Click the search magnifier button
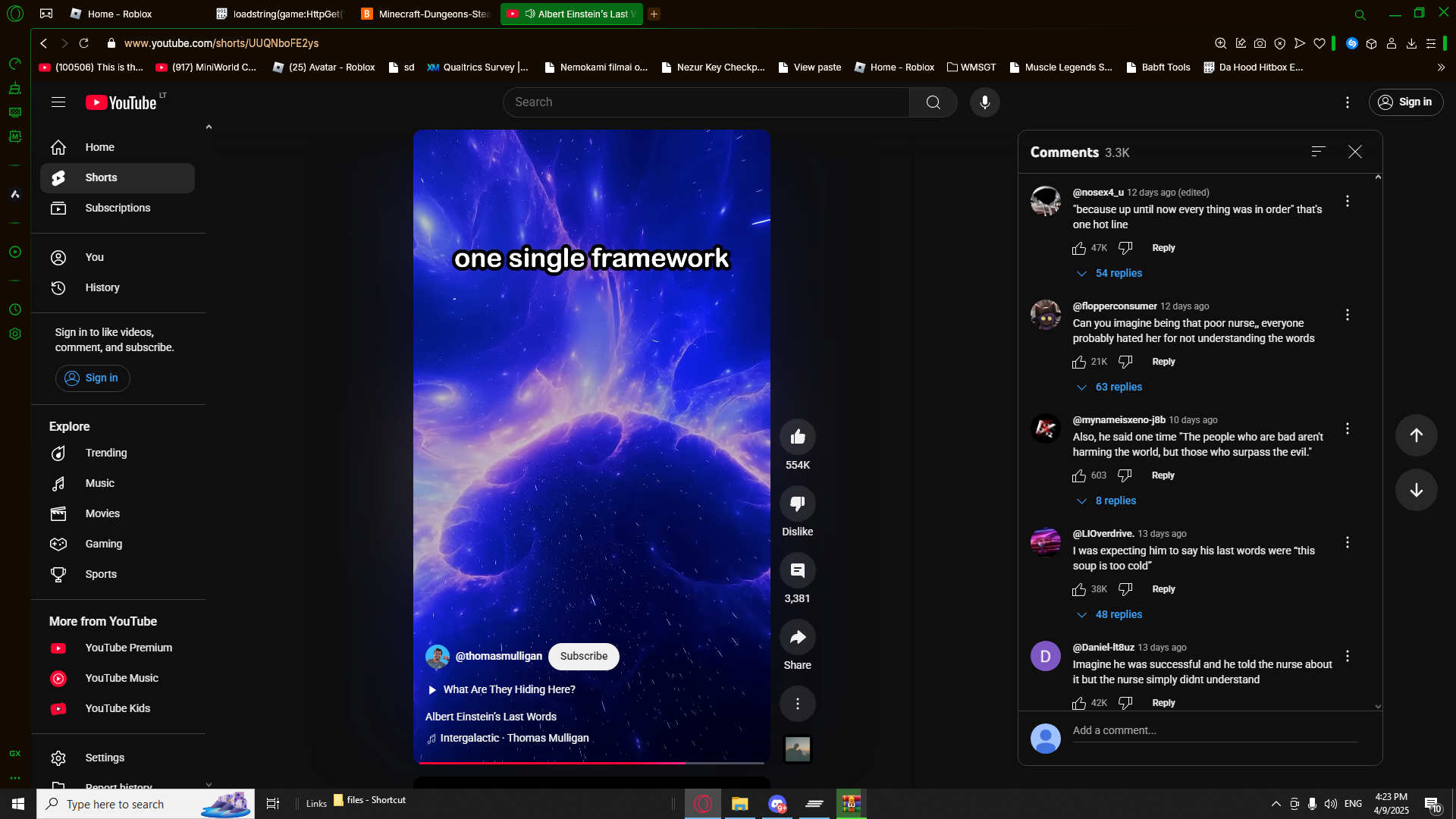 pyautogui.click(x=934, y=102)
